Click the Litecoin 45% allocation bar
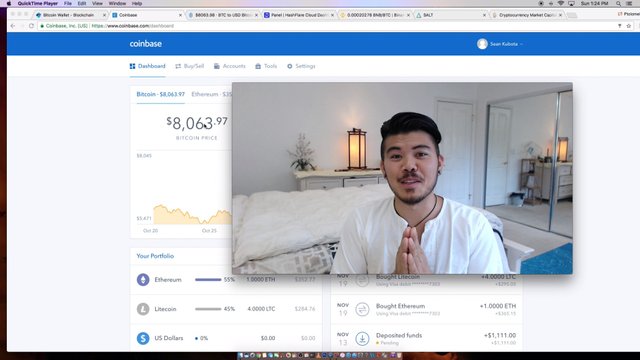The image size is (640, 360). coord(208,309)
